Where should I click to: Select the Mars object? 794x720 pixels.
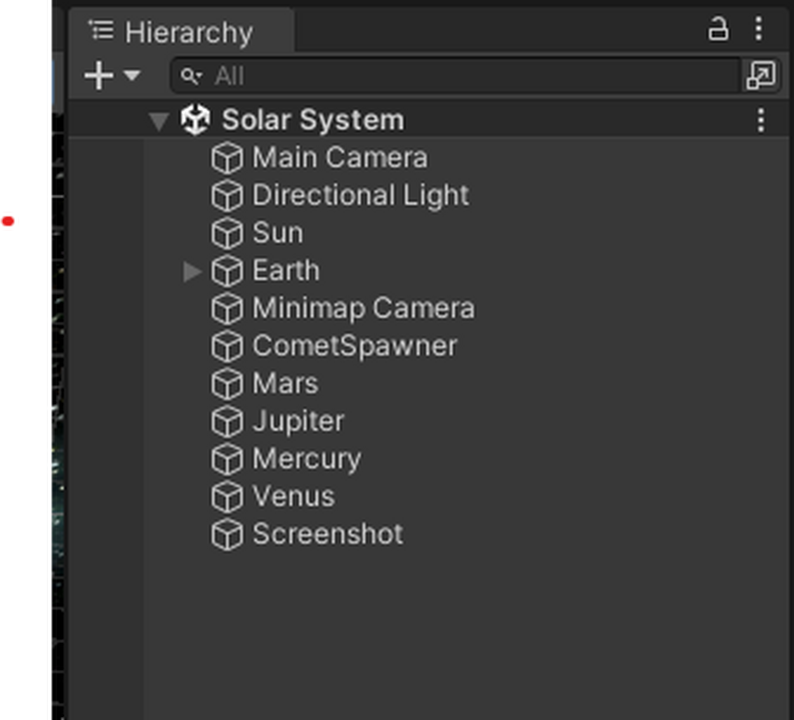(x=285, y=383)
